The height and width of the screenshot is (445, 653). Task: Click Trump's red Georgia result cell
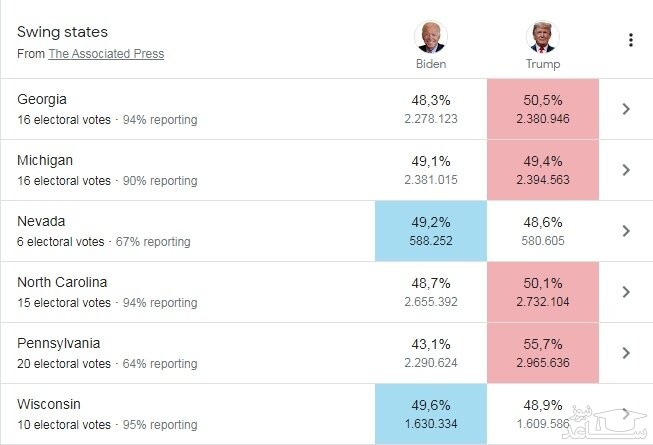click(543, 109)
